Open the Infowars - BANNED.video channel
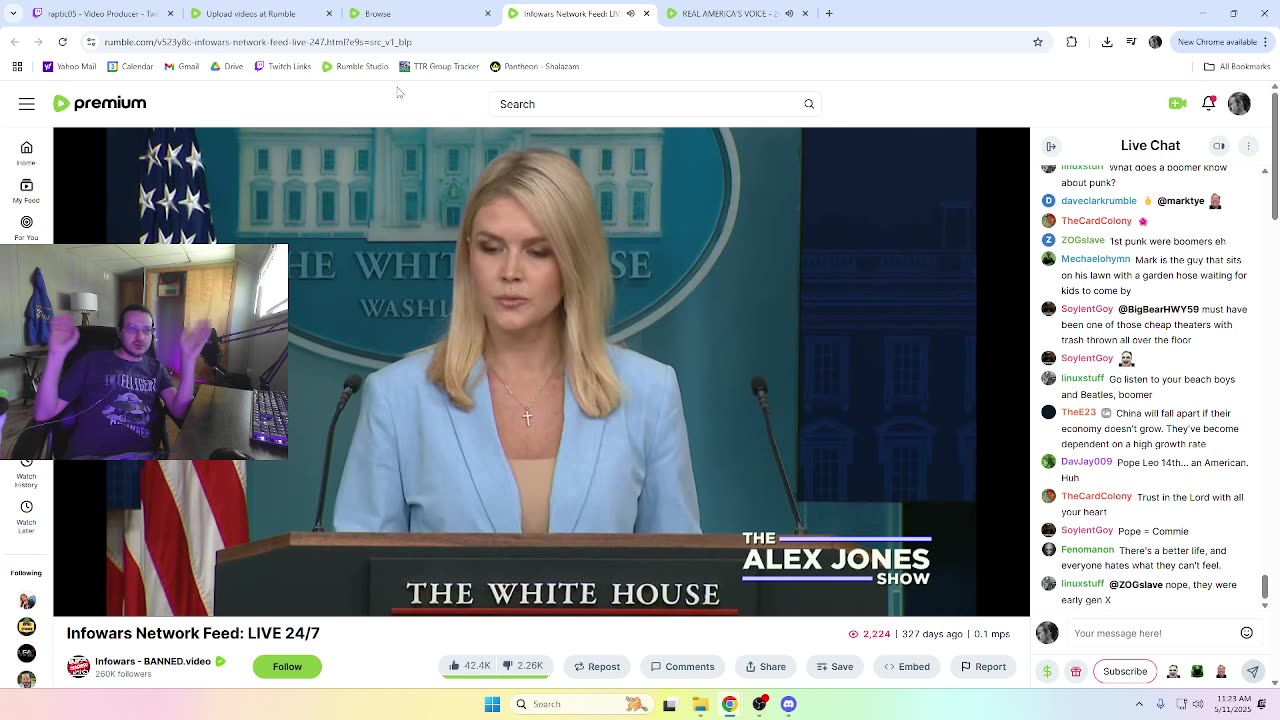 (x=153, y=661)
